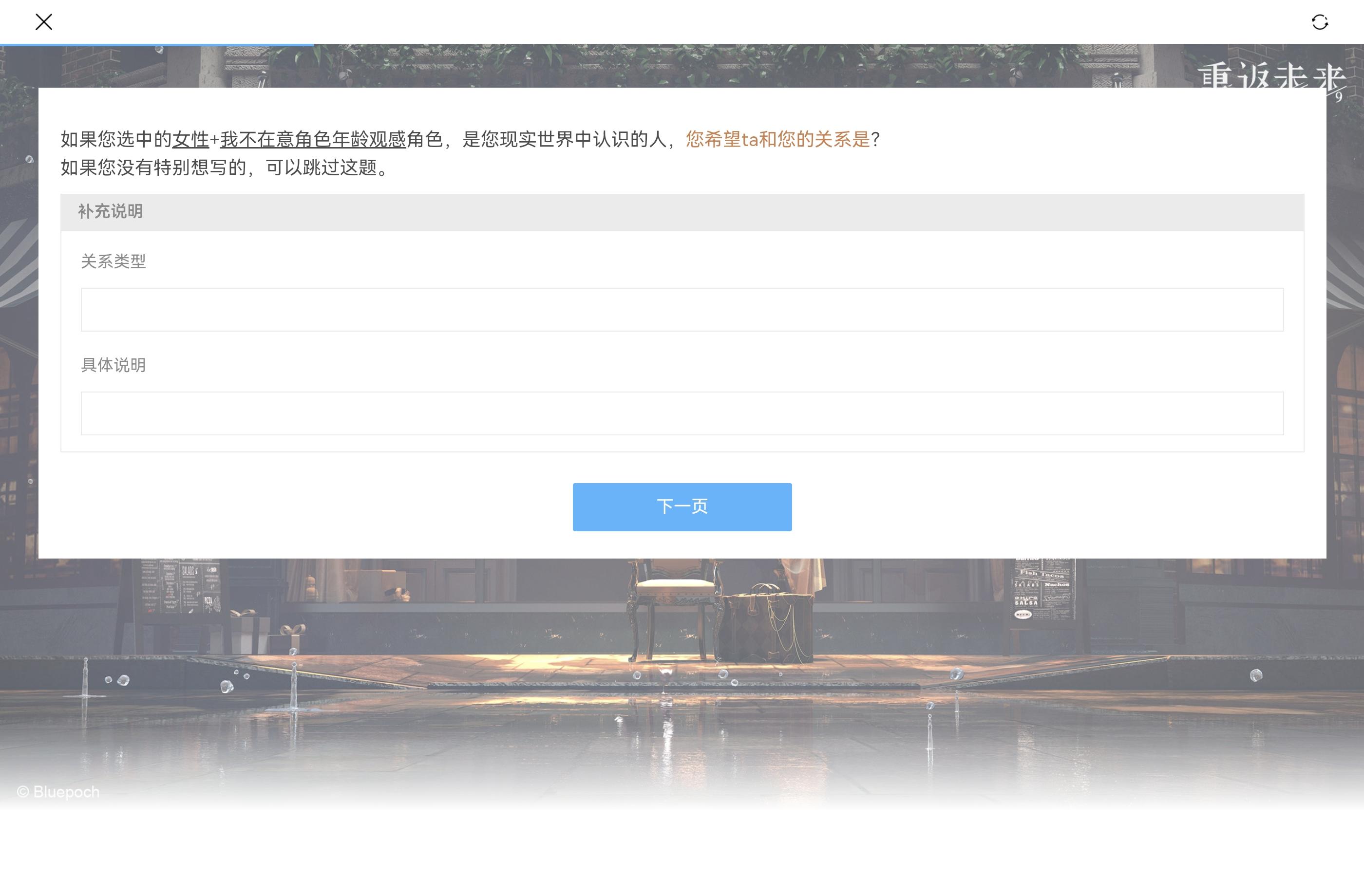Click the underlined 女性 text
This screenshot has width=1364, height=896.
(x=190, y=139)
